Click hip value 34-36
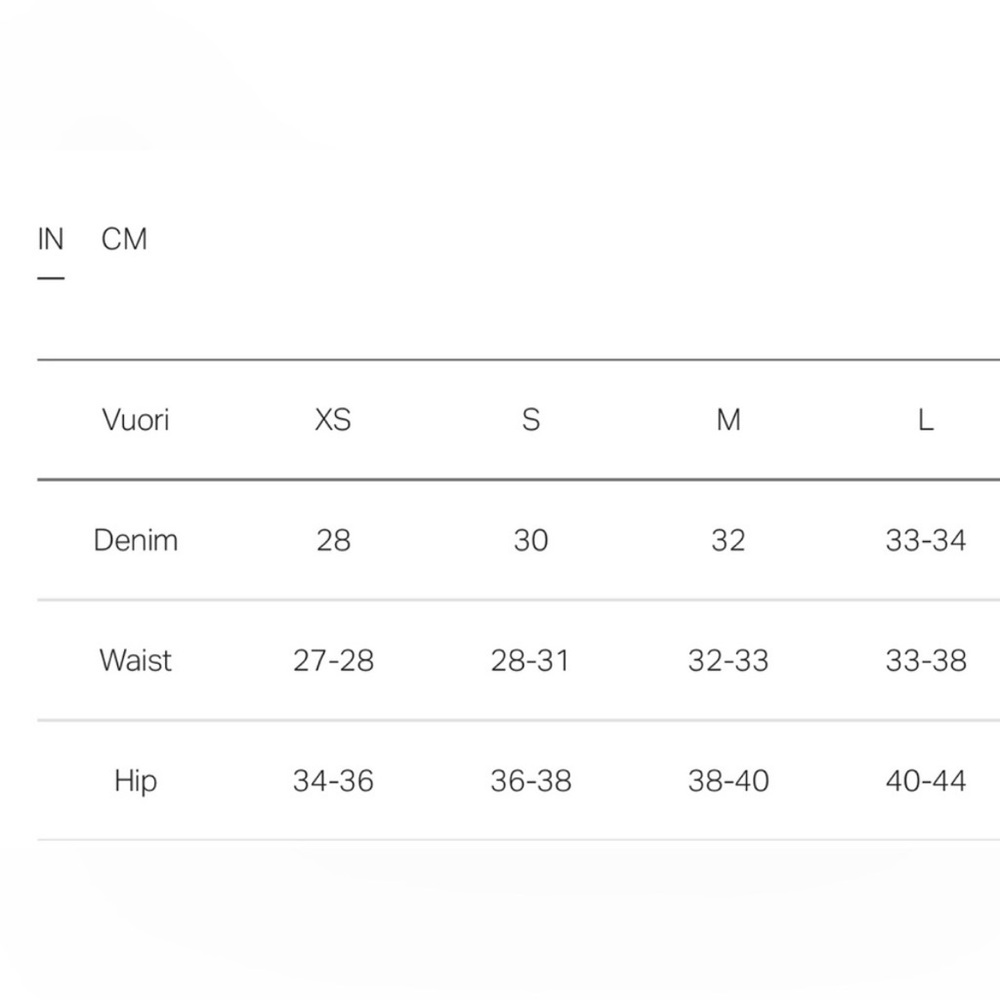1000x1000 pixels. pos(333,781)
